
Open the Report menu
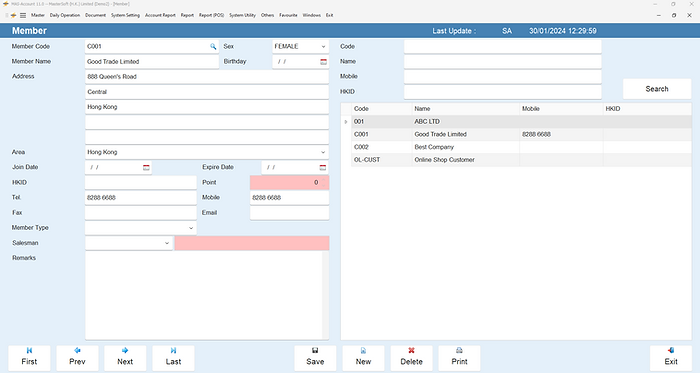coord(187,15)
